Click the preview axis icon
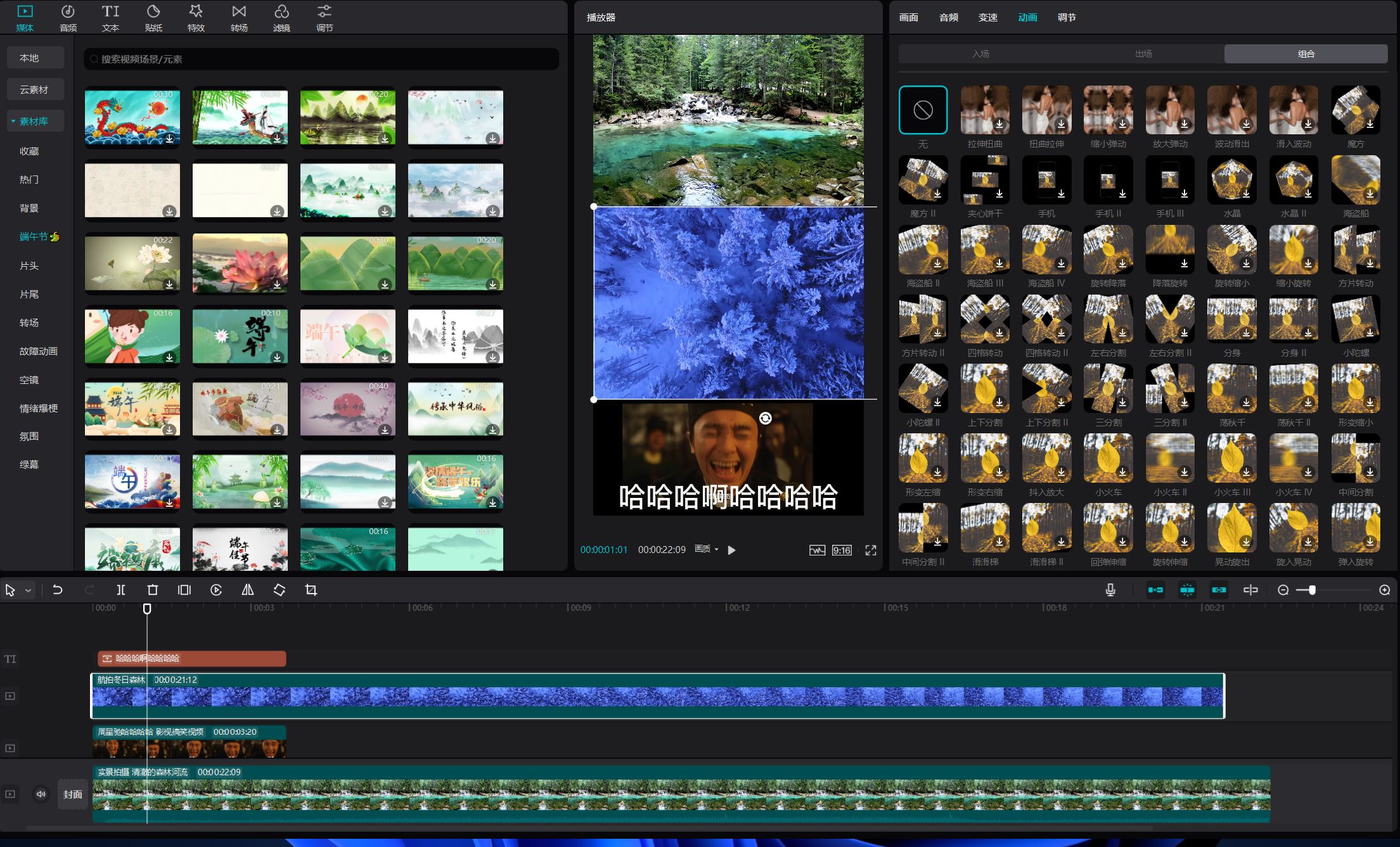1400x847 pixels. click(1250, 590)
